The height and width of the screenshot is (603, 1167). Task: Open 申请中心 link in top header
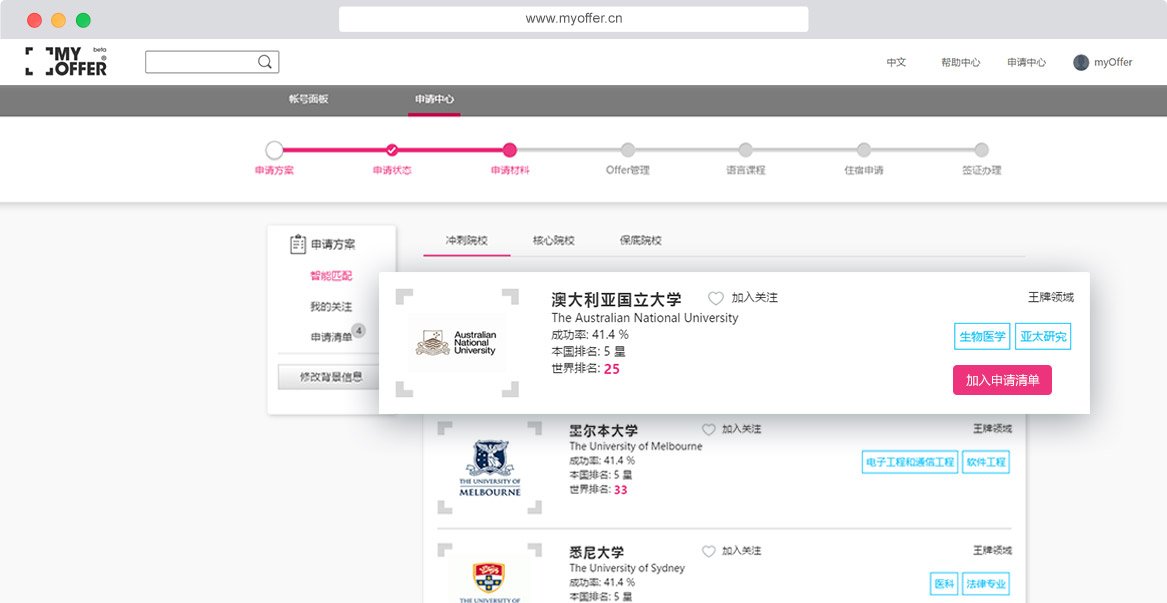(1026, 63)
